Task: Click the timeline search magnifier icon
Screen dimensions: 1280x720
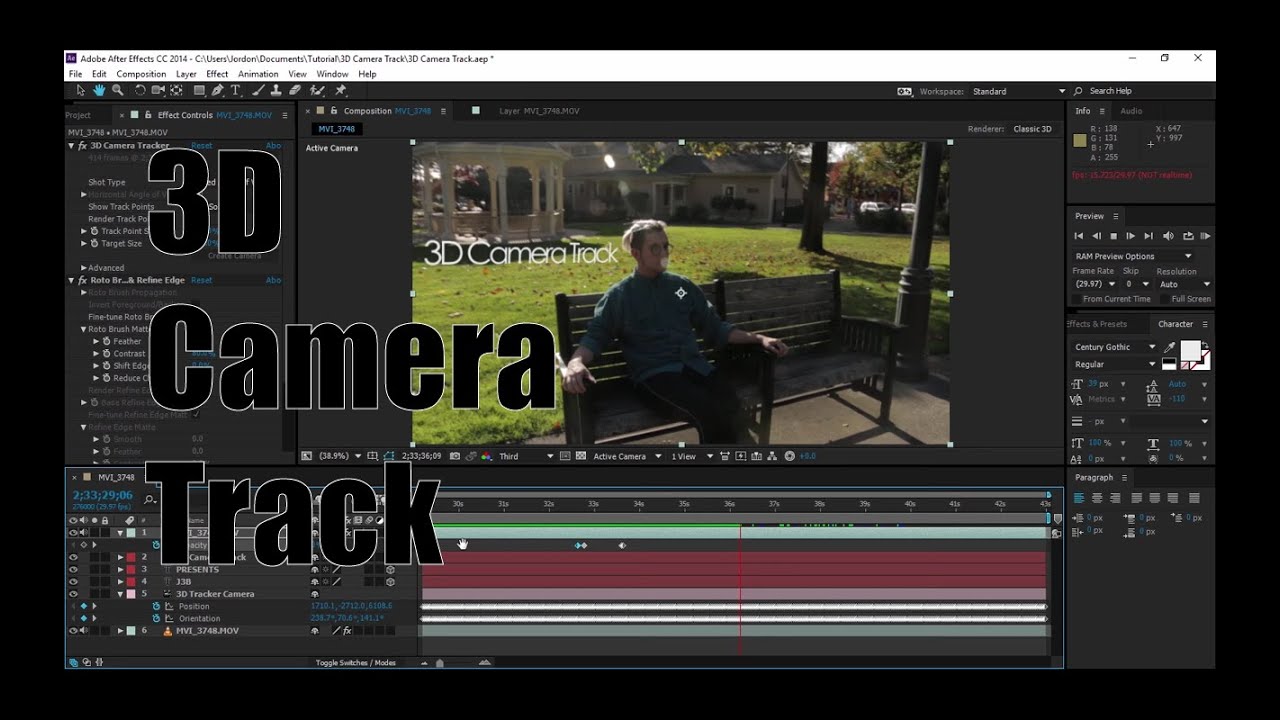Action: [150, 499]
